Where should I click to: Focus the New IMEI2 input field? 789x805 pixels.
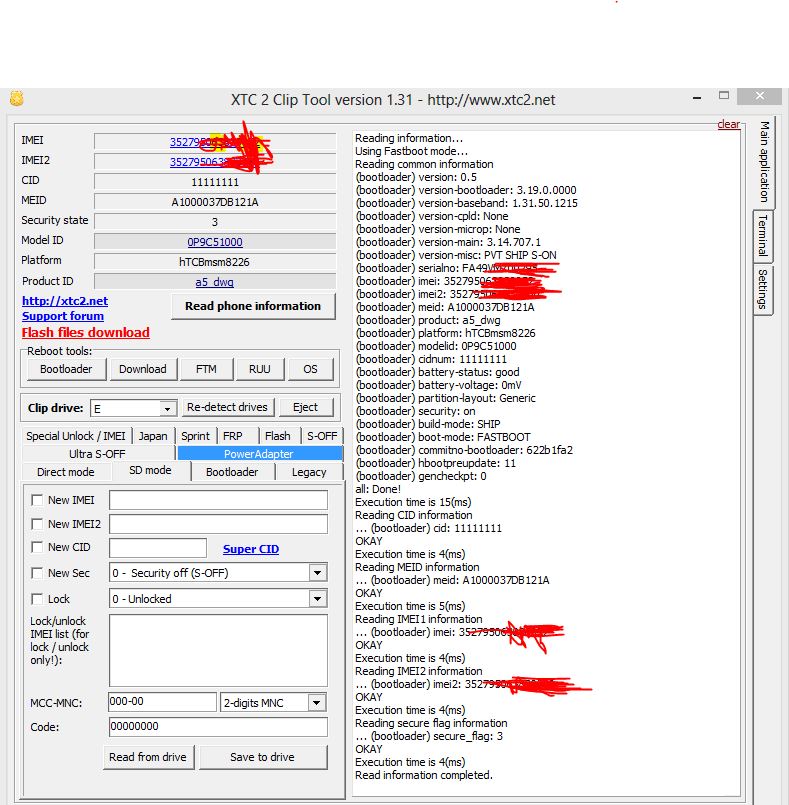[x=218, y=524]
